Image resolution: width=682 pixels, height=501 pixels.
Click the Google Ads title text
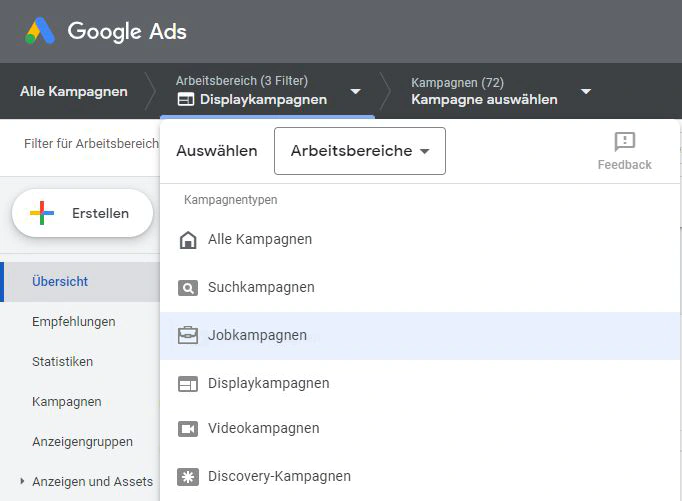click(127, 31)
